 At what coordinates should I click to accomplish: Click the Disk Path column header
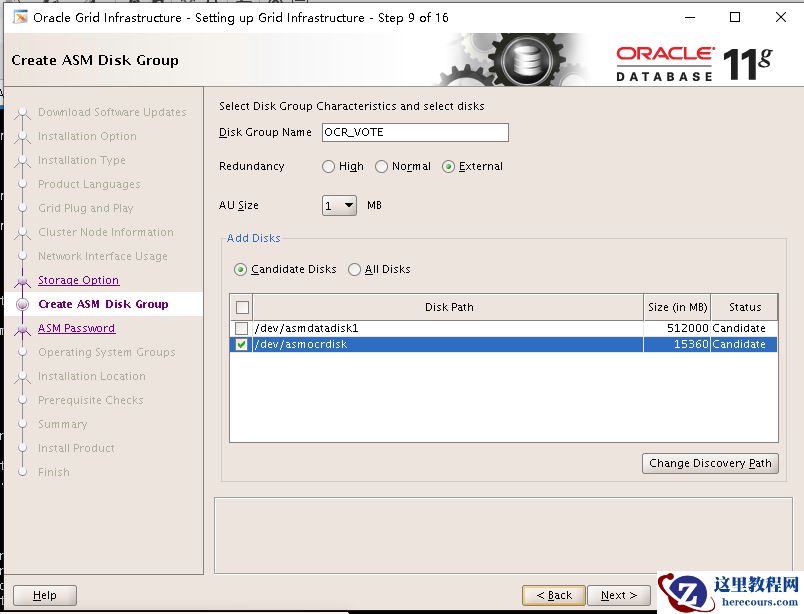tap(448, 307)
